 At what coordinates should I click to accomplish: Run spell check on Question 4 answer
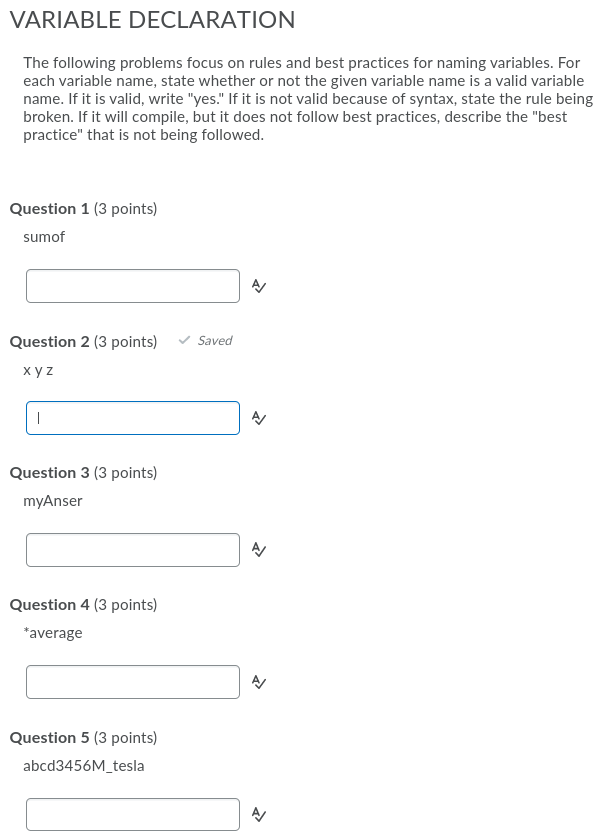coord(257,681)
